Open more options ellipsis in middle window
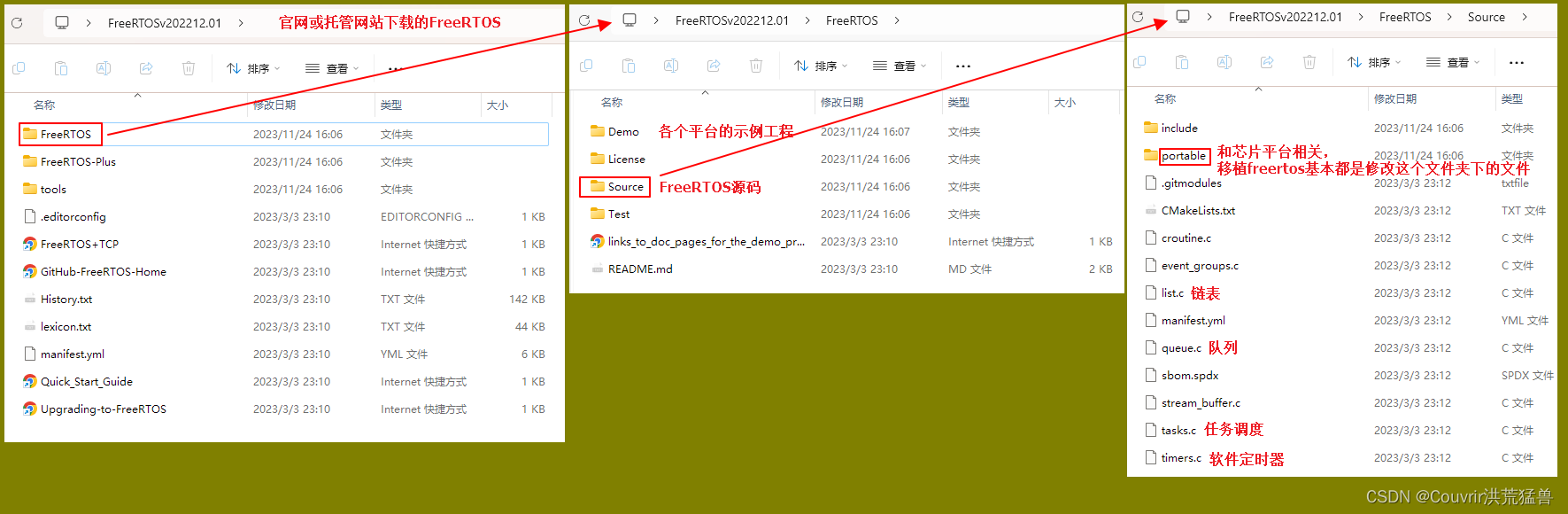Screen dimensions: 1568x514 point(963,66)
